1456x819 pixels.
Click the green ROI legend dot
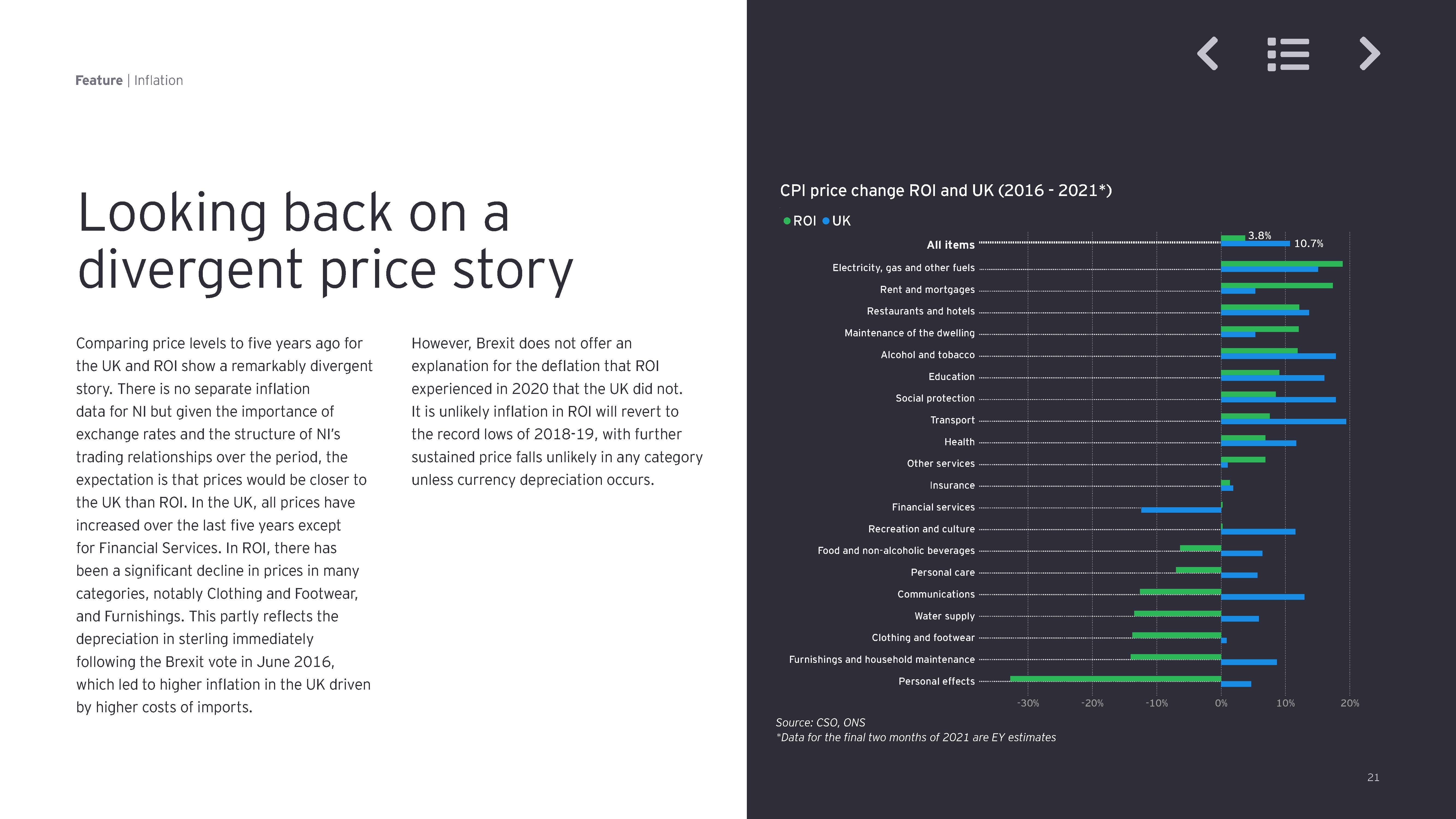click(x=787, y=221)
